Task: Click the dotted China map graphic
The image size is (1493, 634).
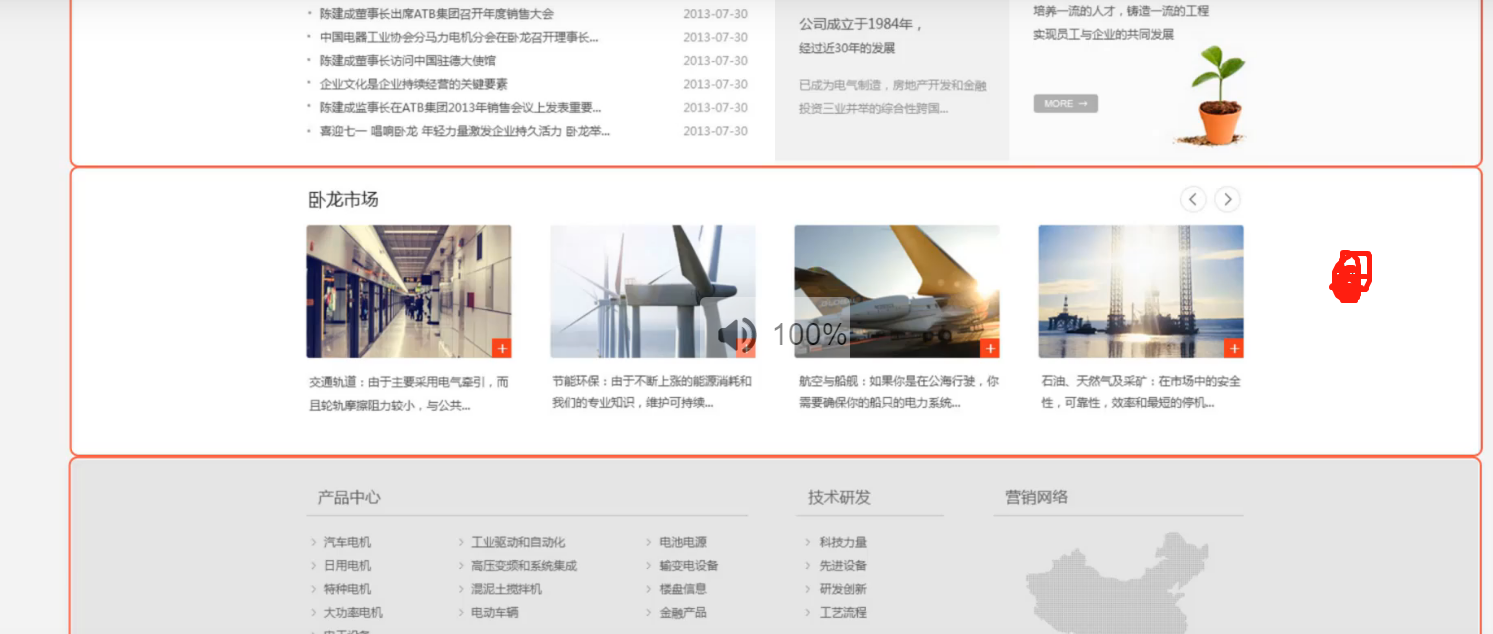Action: point(1117,581)
